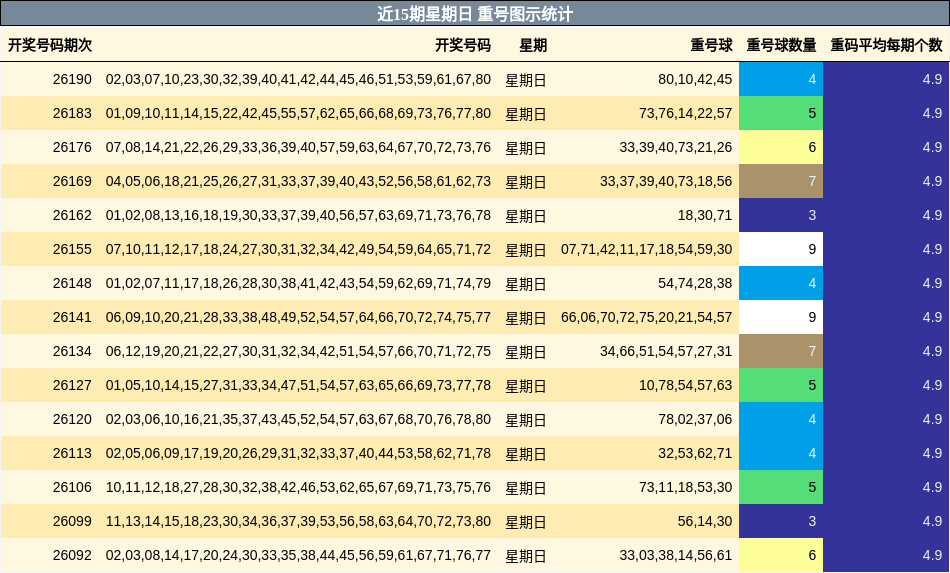Screen dimensions: 950x573
Task: Select issue number 26113
Action: pos(72,453)
